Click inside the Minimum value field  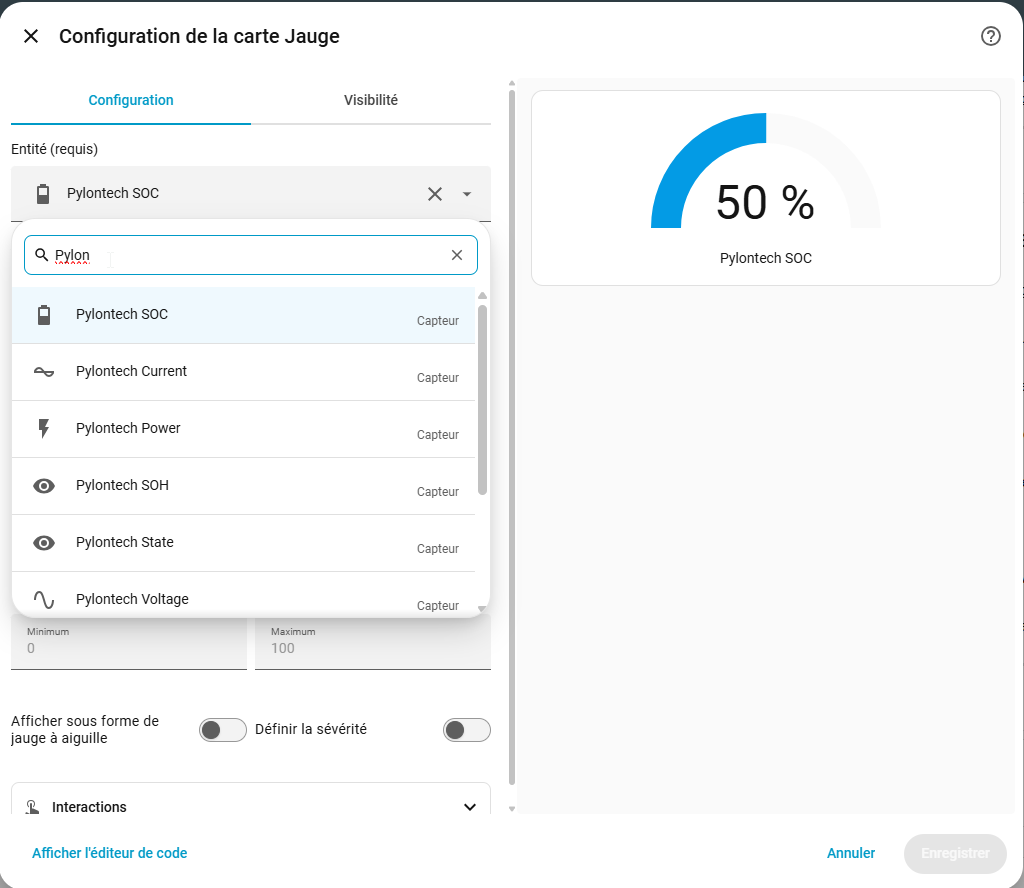point(129,642)
